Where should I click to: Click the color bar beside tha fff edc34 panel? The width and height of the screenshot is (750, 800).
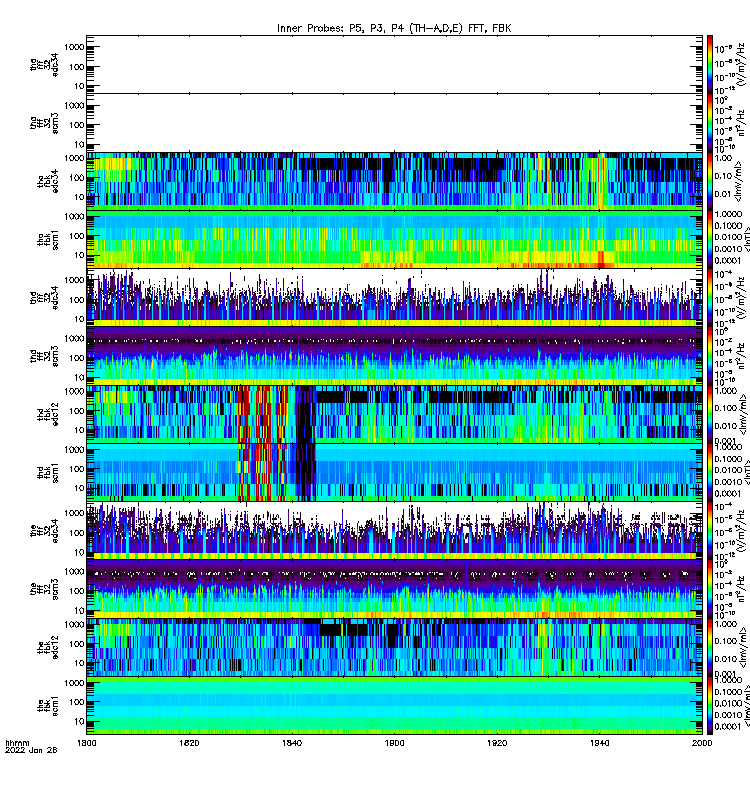[x=710, y=65]
